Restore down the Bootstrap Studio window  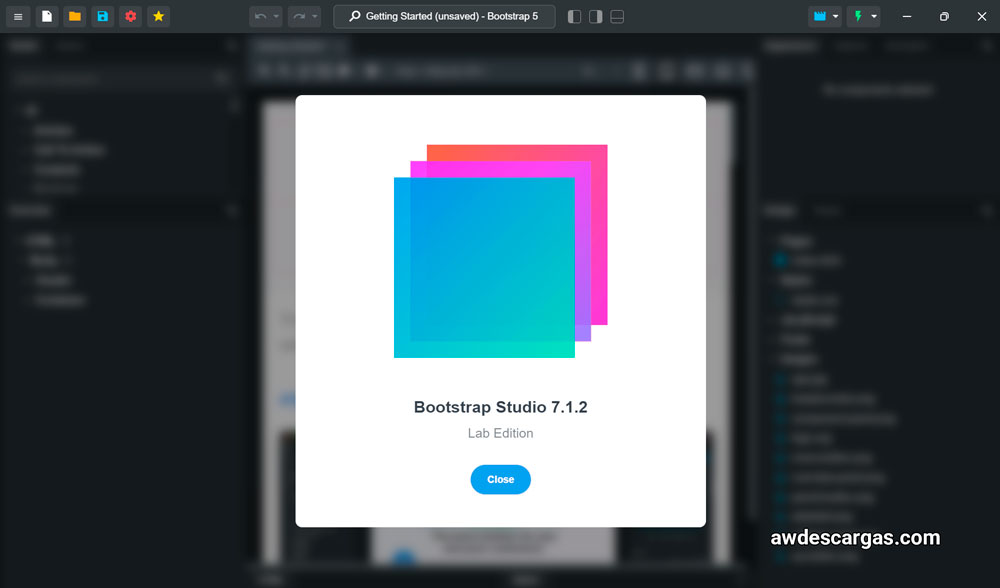point(944,17)
